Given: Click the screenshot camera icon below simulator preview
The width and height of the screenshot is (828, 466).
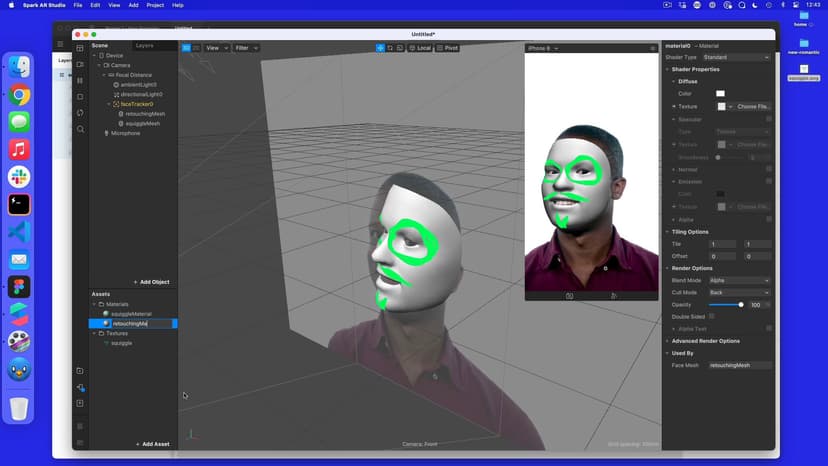Looking at the screenshot, I should (x=569, y=296).
